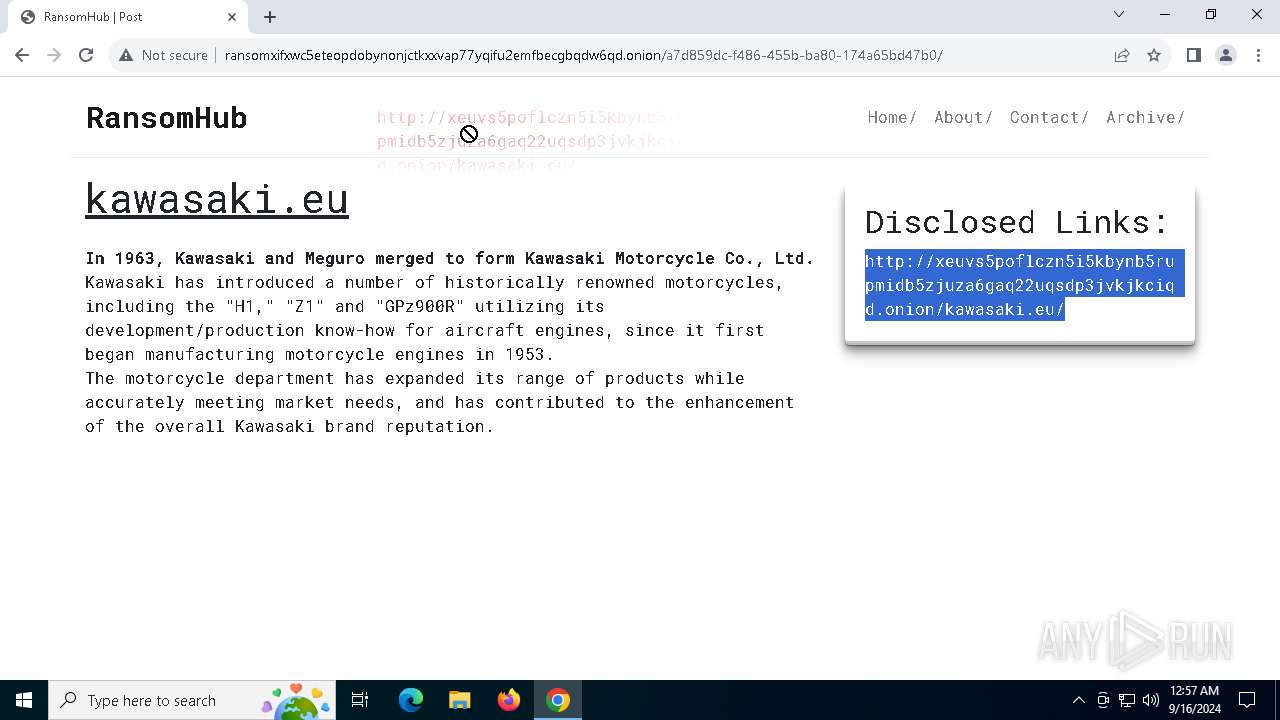Image resolution: width=1280 pixels, height=720 pixels.
Task: Open Task View on the taskbar
Action: point(360,700)
